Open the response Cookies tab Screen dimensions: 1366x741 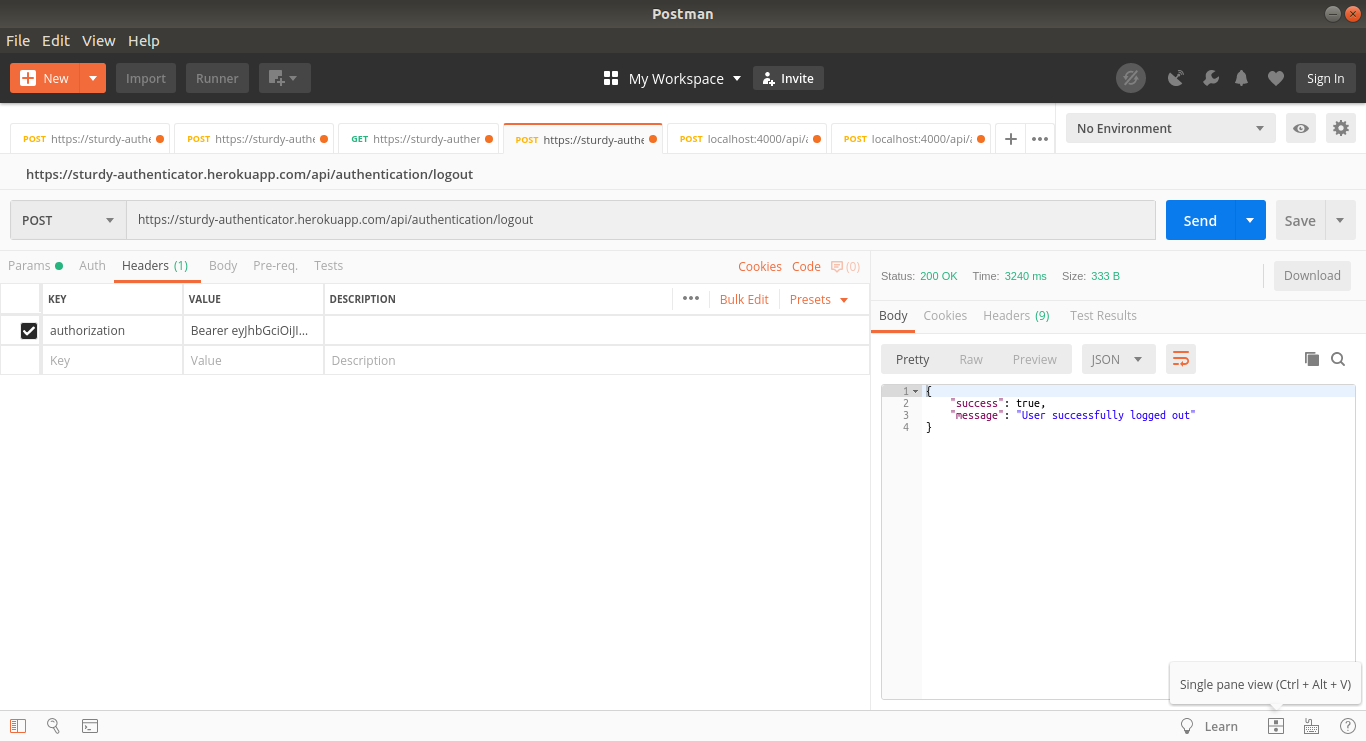coord(945,315)
